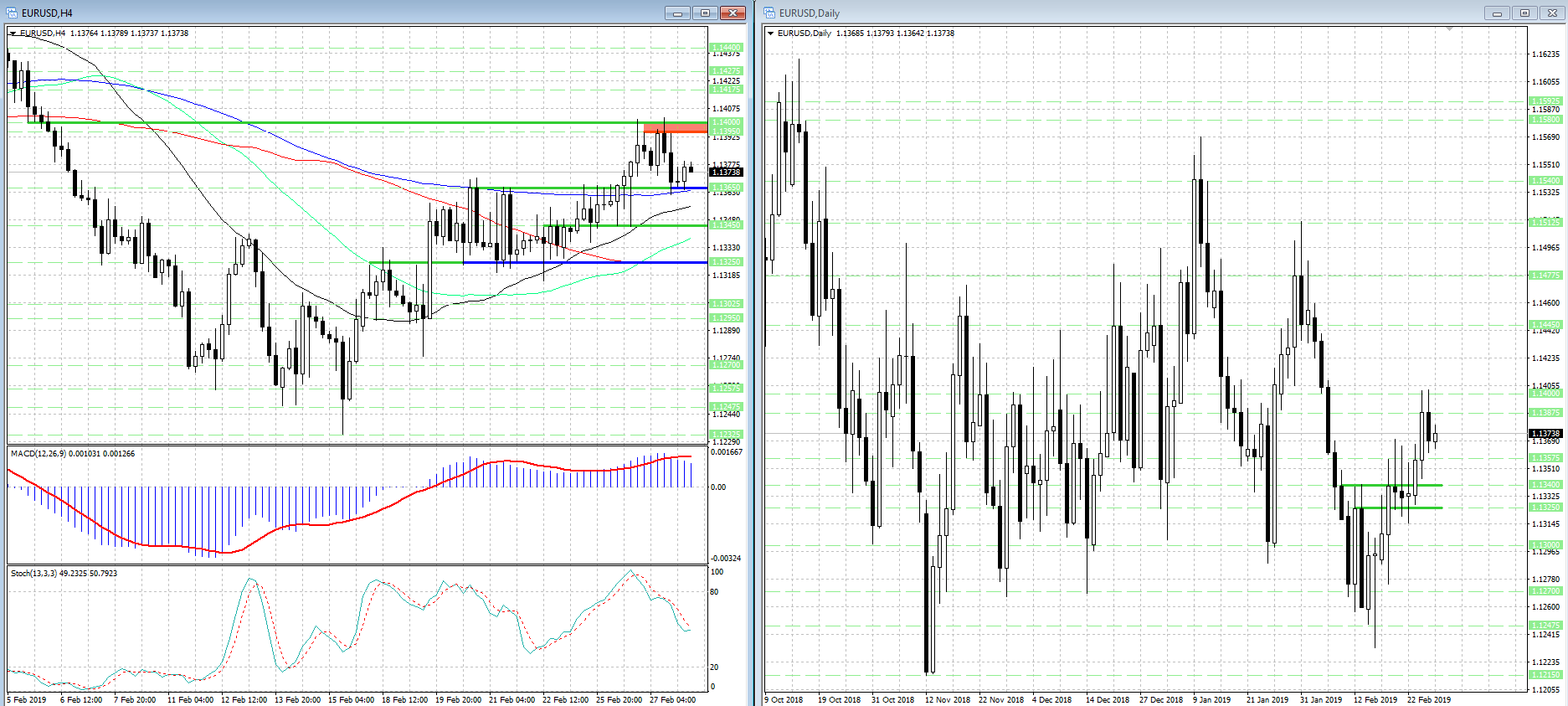Click the green 1.14400 level label on H4

pos(726,48)
